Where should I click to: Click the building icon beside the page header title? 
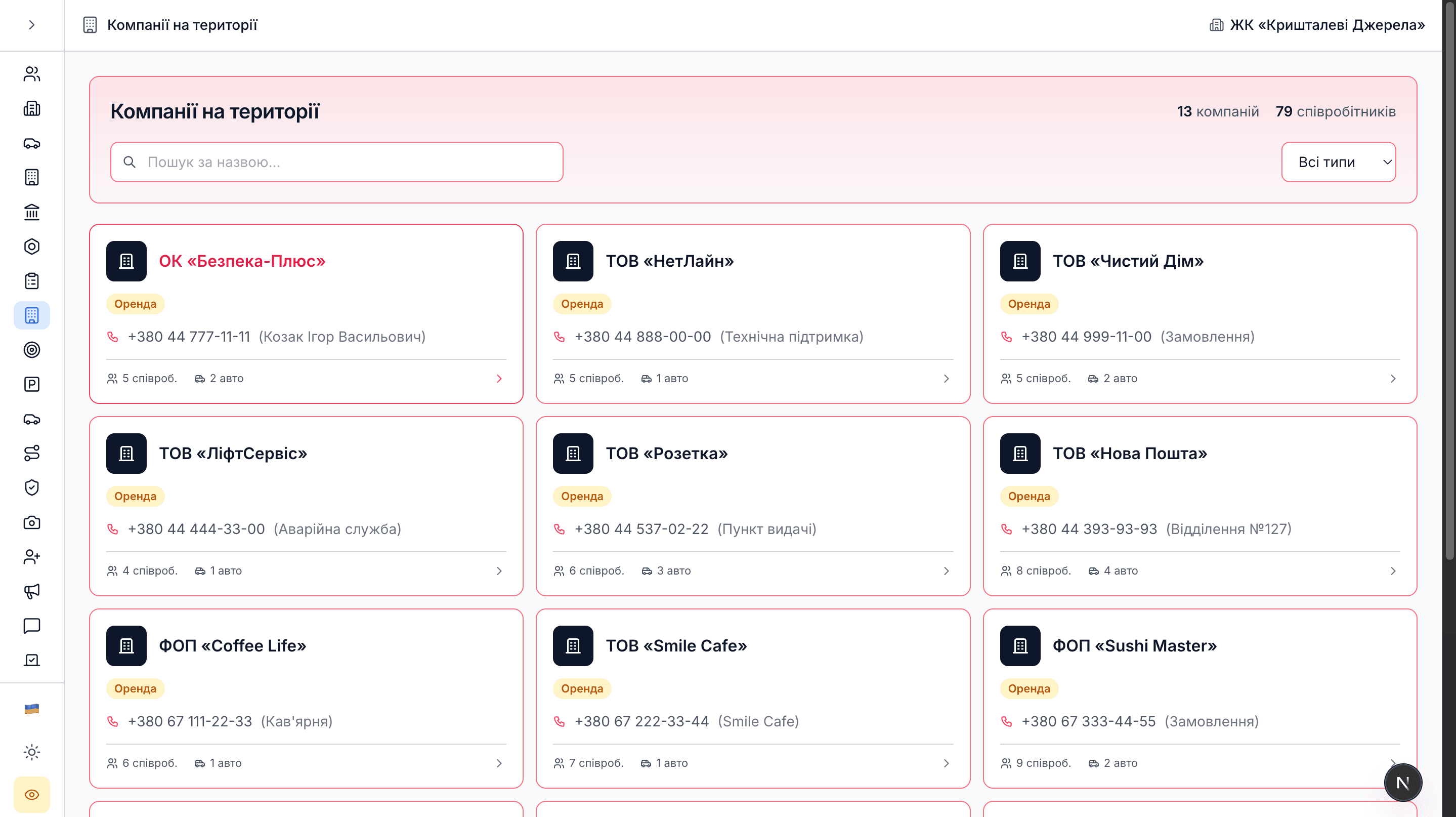pyautogui.click(x=90, y=25)
